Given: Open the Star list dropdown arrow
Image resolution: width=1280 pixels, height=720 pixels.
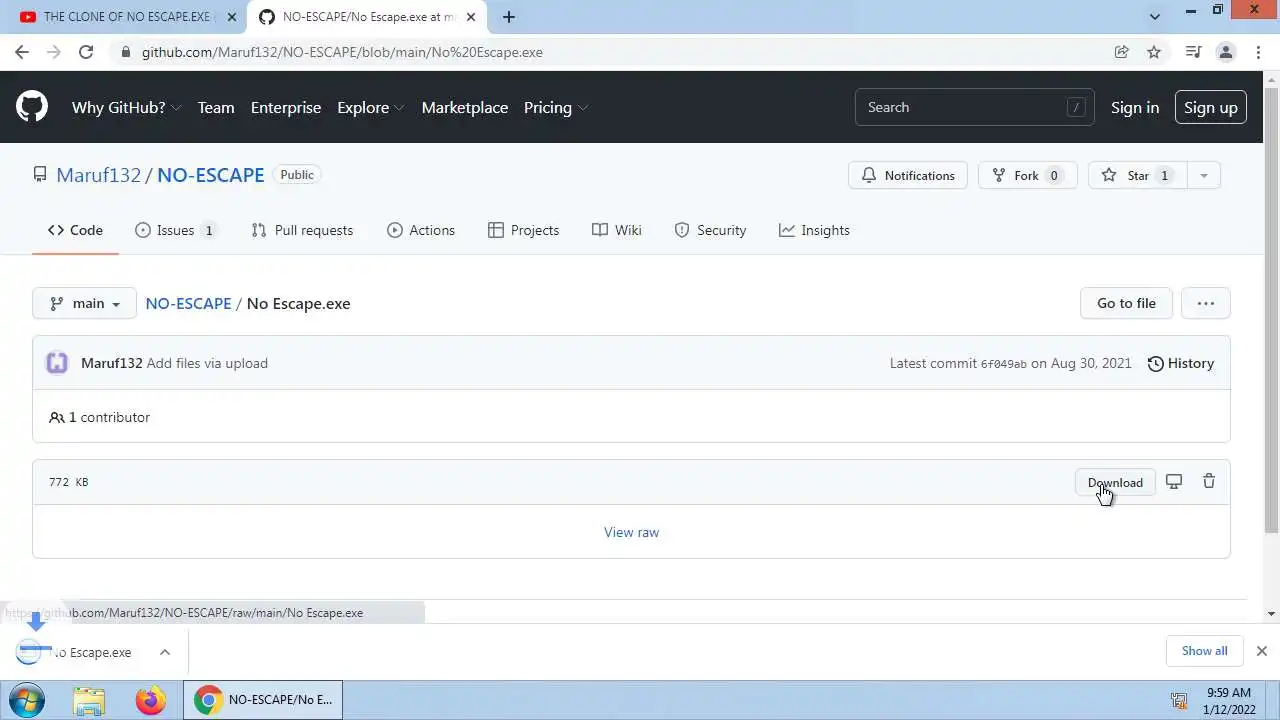Looking at the screenshot, I should pos(1204,175).
